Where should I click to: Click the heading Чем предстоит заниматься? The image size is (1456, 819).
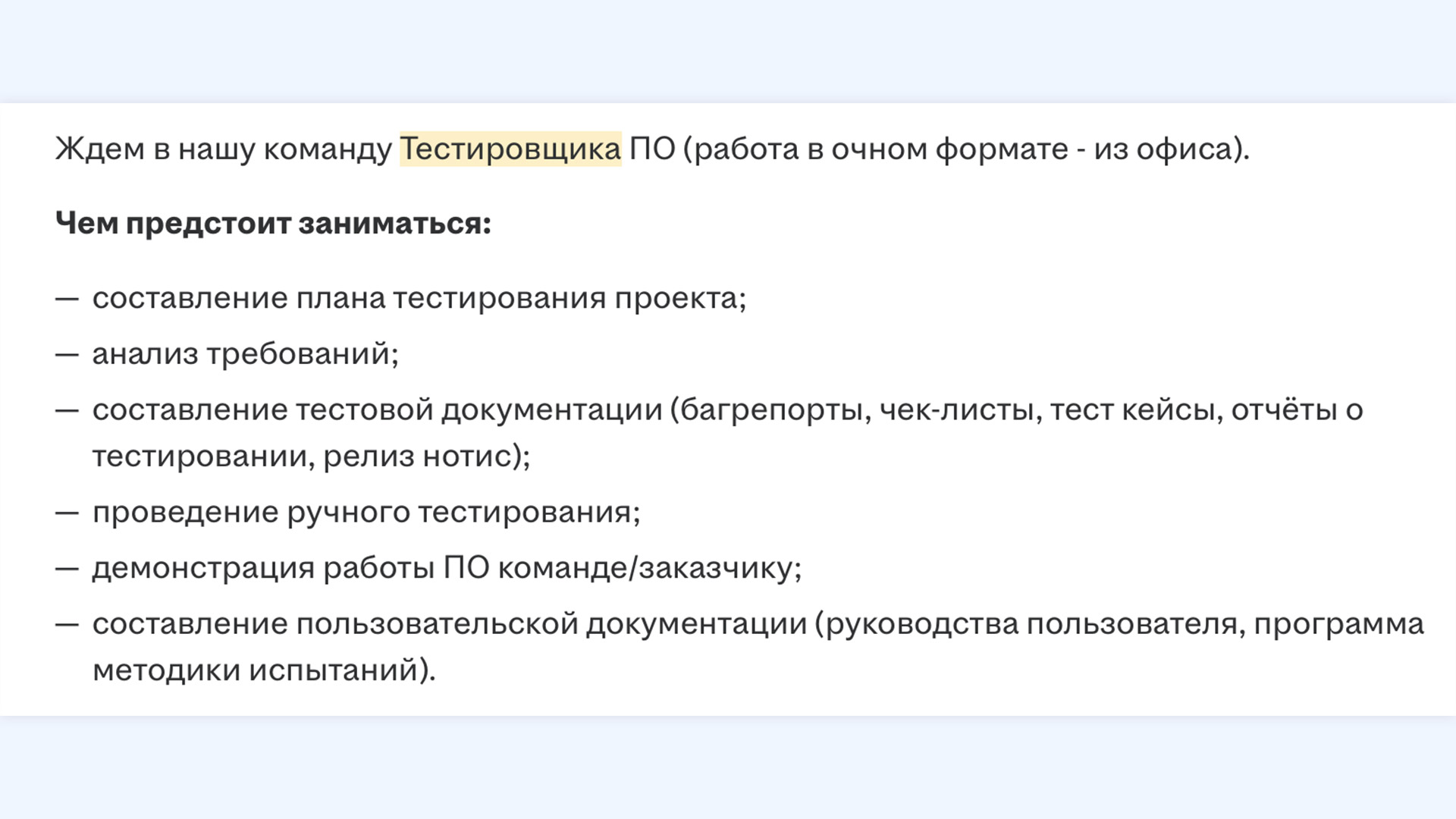point(273,224)
